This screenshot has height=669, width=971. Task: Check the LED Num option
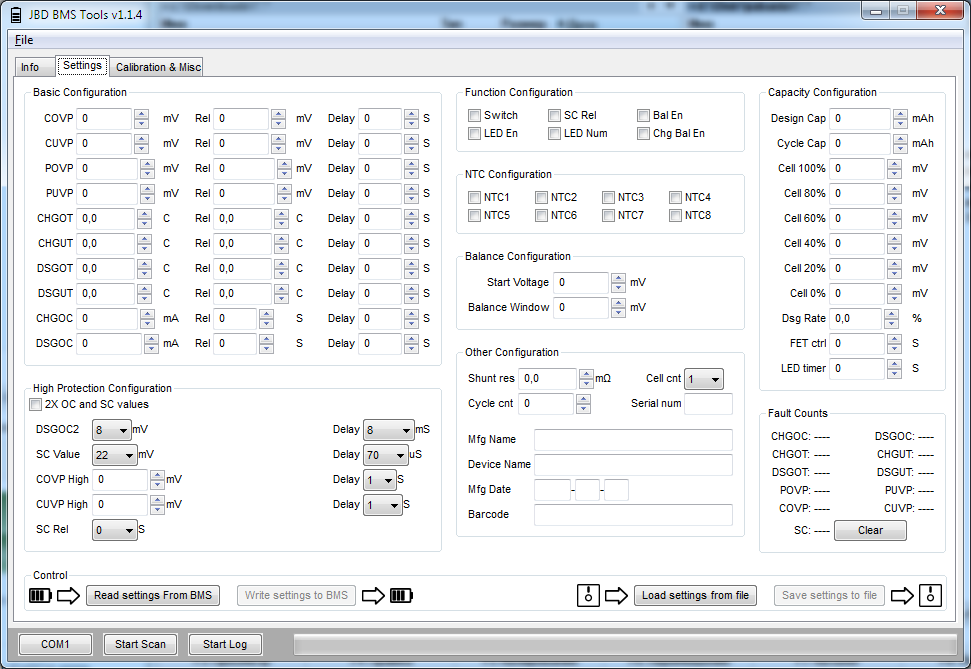pyautogui.click(x=554, y=133)
